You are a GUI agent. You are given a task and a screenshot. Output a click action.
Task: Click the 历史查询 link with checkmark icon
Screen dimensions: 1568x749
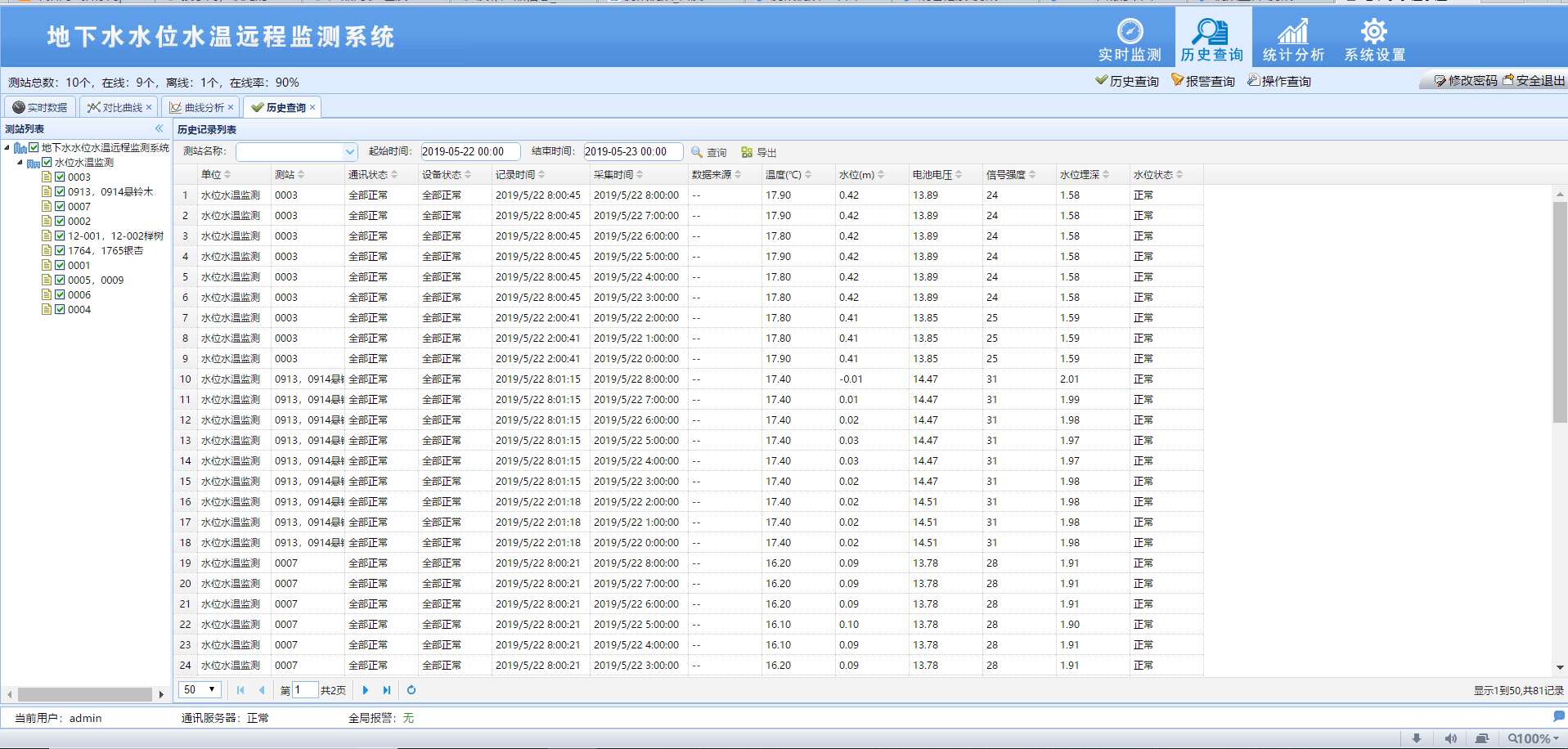[x=1127, y=81]
